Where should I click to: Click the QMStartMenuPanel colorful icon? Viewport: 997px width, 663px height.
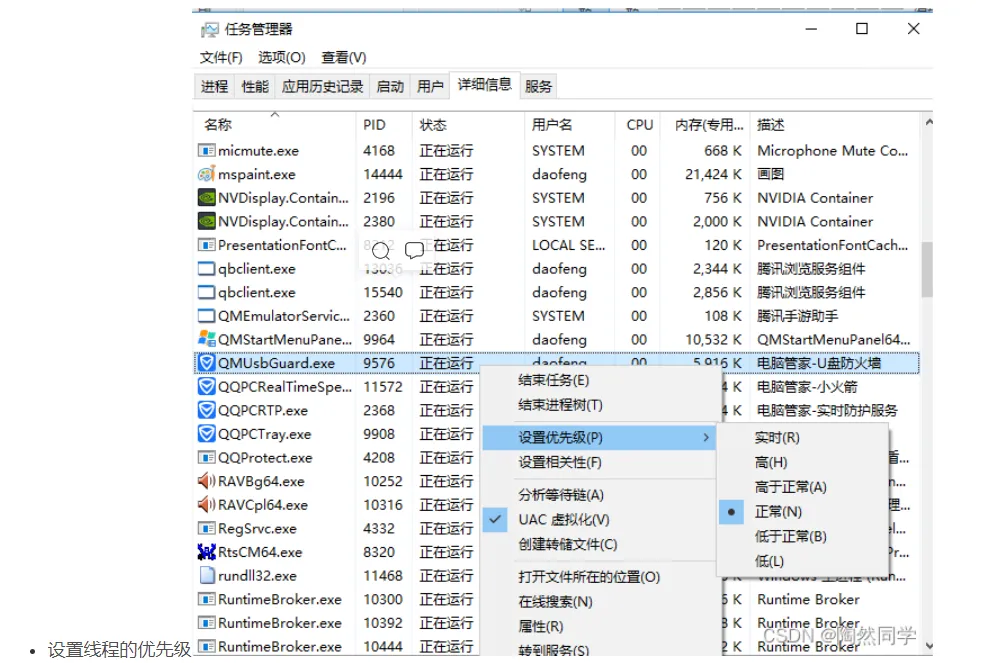coord(206,339)
